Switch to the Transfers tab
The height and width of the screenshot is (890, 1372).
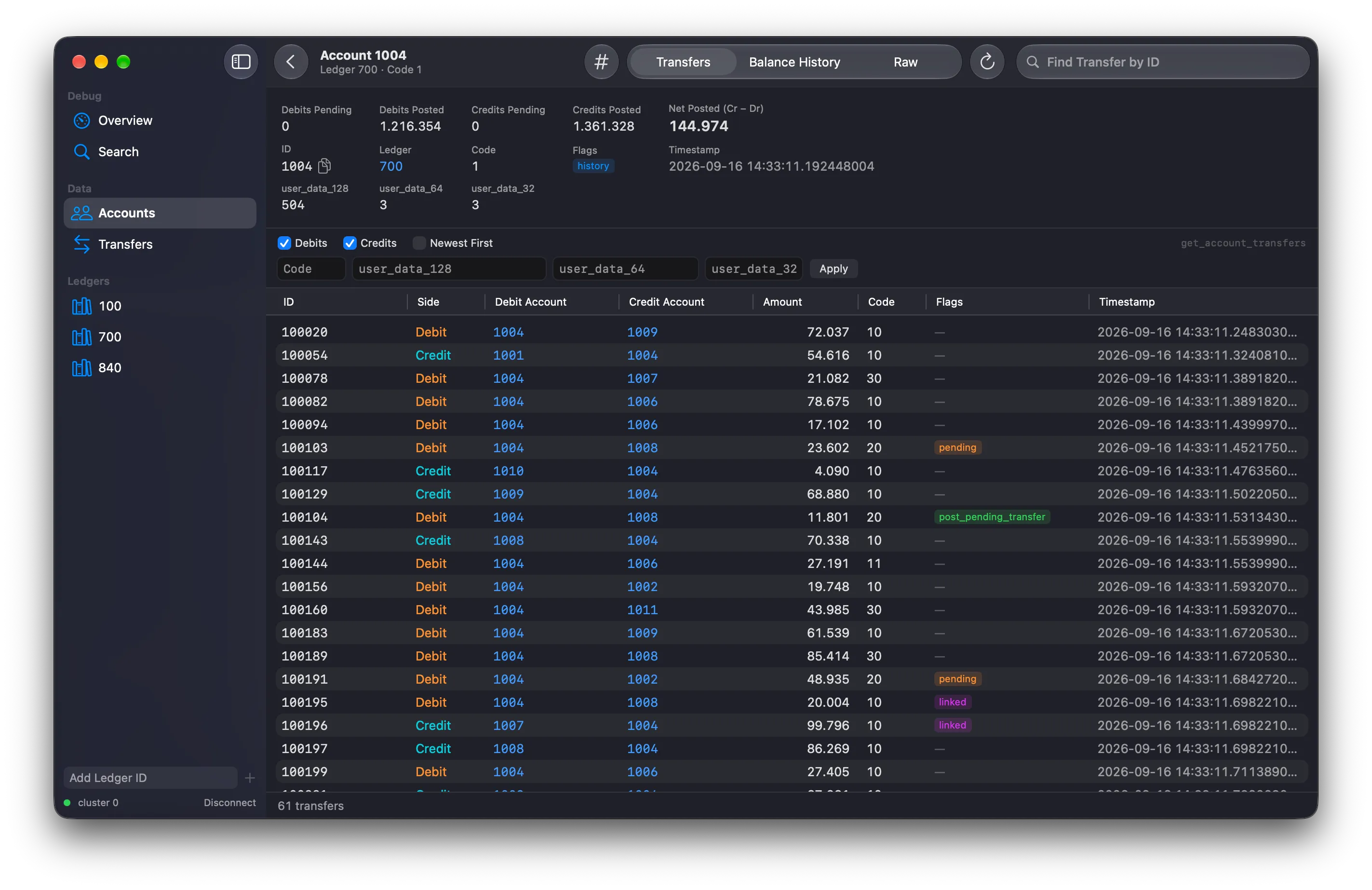(683, 62)
